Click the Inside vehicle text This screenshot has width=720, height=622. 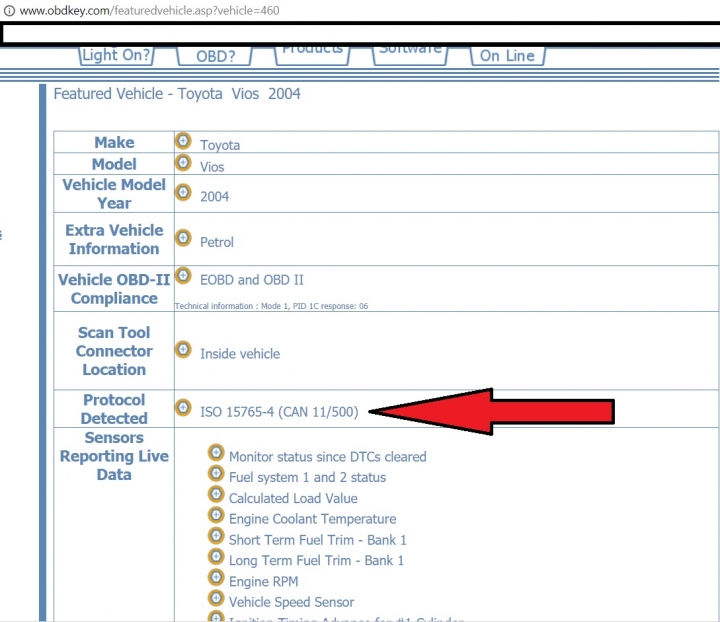(240, 354)
